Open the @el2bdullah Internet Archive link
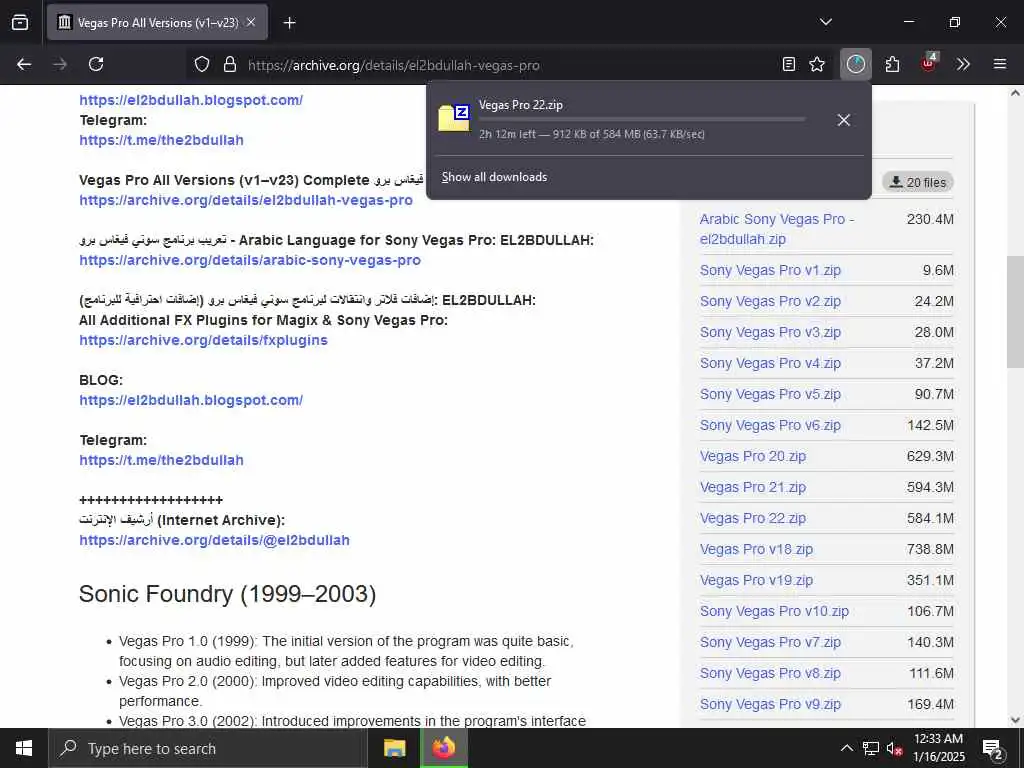 (x=214, y=541)
